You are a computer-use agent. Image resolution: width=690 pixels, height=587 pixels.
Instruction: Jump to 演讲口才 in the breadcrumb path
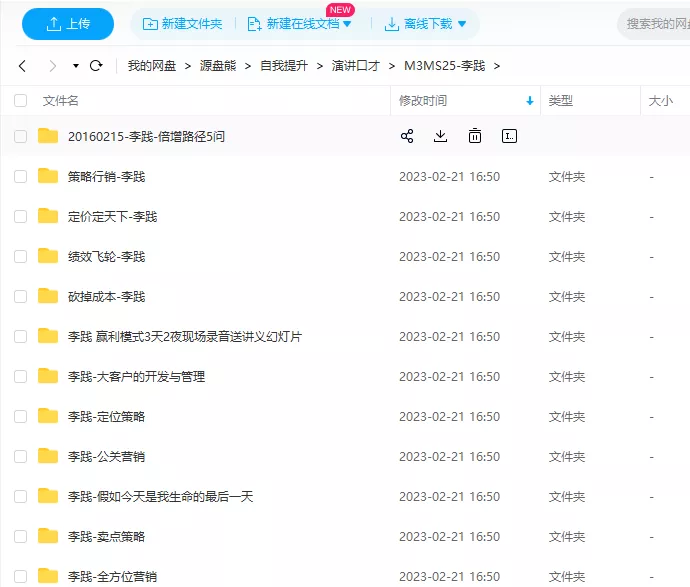pos(355,66)
